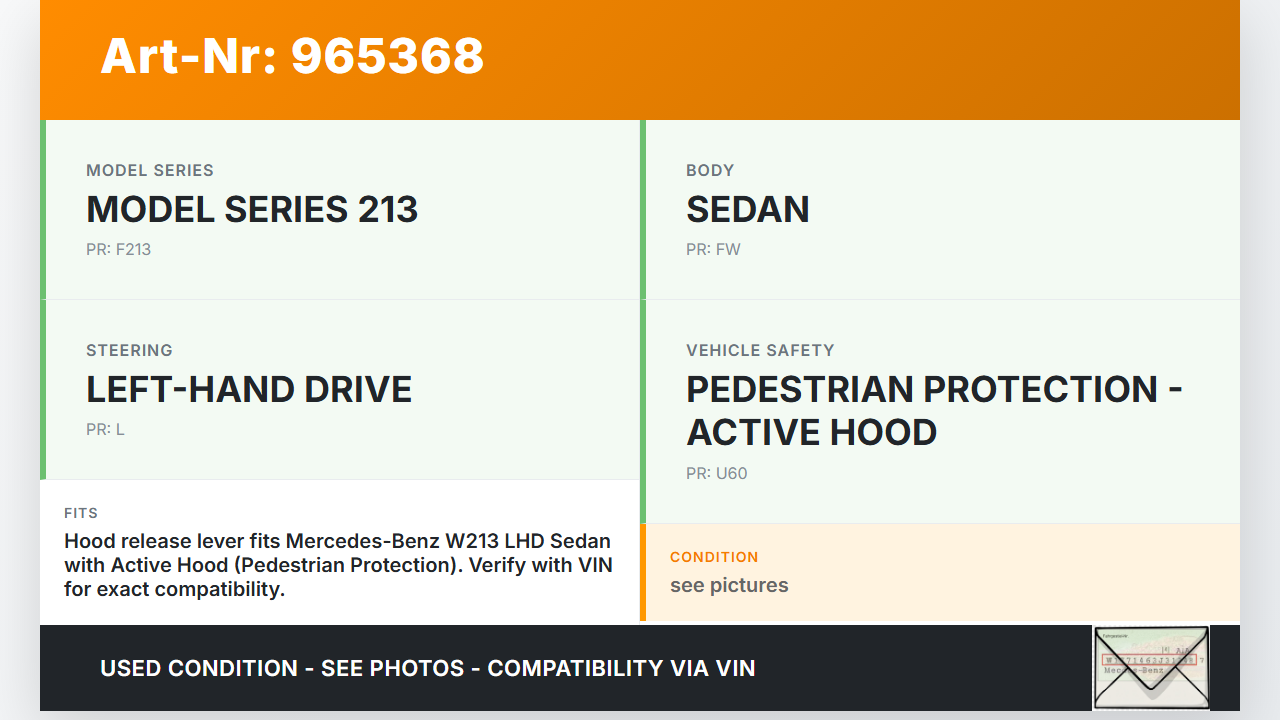Image resolution: width=1280 pixels, height=720 pixels.
Task: Click the Art-Nr: 965368 heading
Action: click(x=292, y=56)
